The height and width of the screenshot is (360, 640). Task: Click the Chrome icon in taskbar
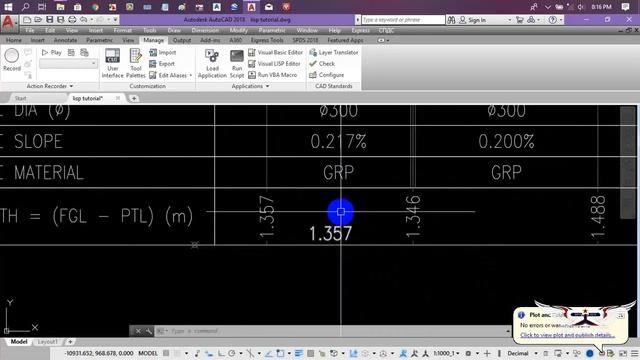[x=95, y=7]
